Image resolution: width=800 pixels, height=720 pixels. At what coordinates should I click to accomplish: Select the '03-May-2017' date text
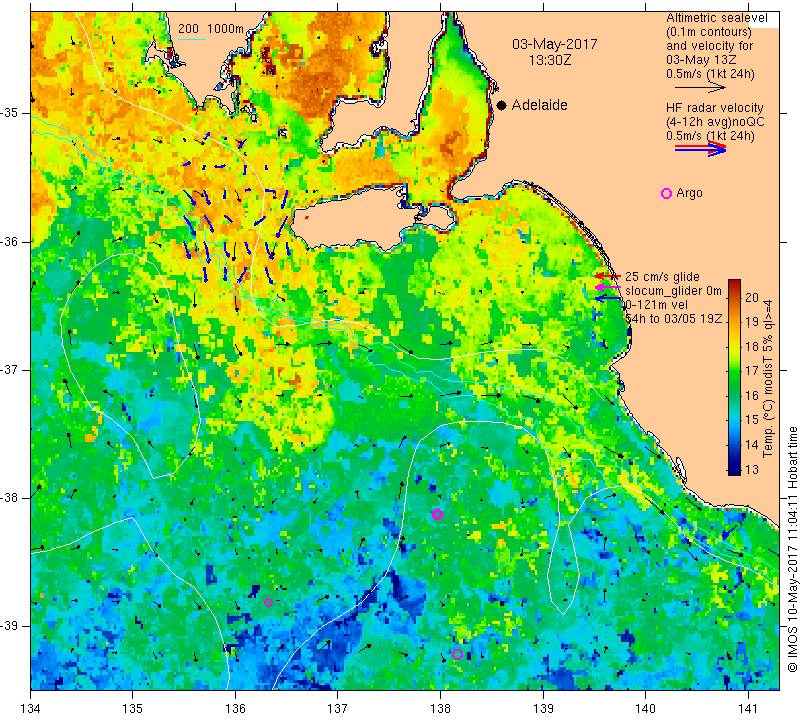click(x=555, y=44)
